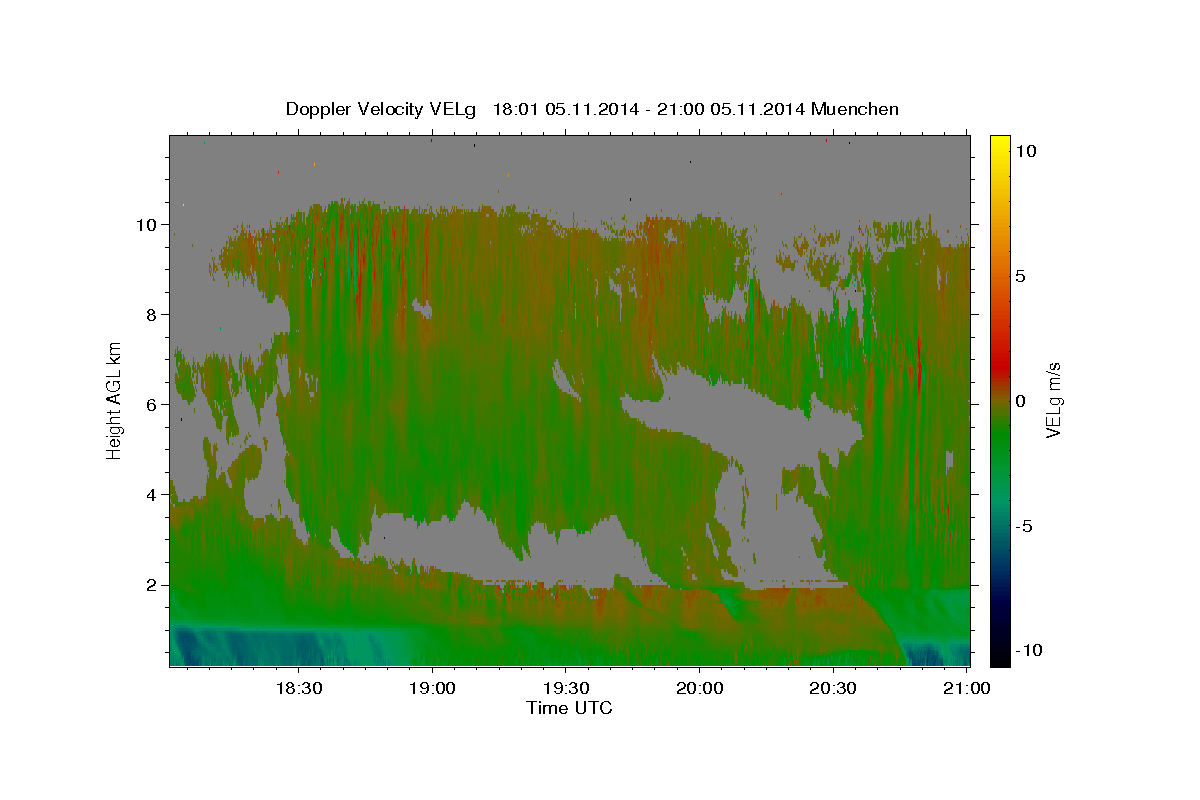The width and height of the screenshot is (1200, 800).
Task: Click the height tick label '6' on y-axis
Action: pos(150,405)
